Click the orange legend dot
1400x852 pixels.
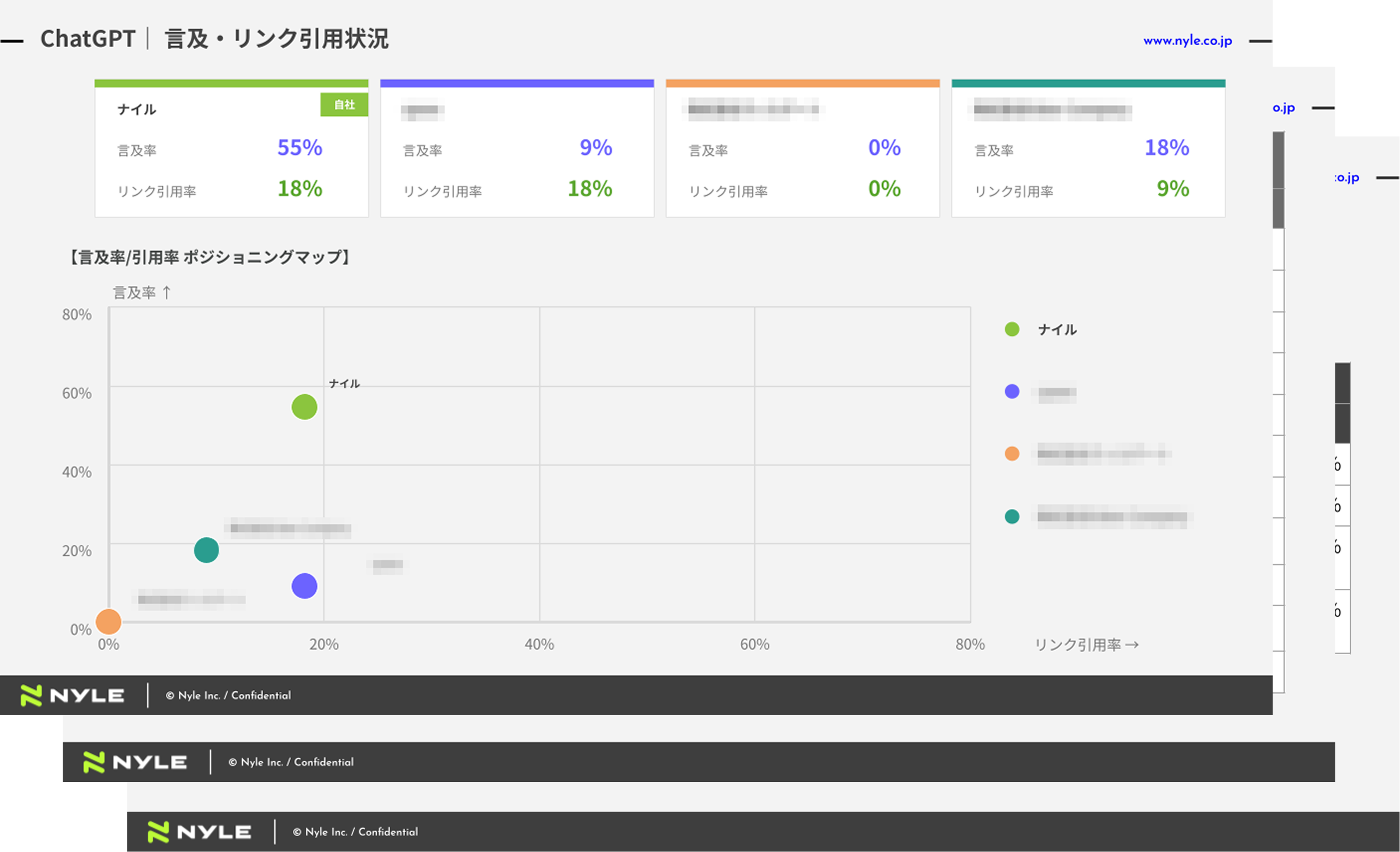pyautogui.click(x=1012, y=454)
